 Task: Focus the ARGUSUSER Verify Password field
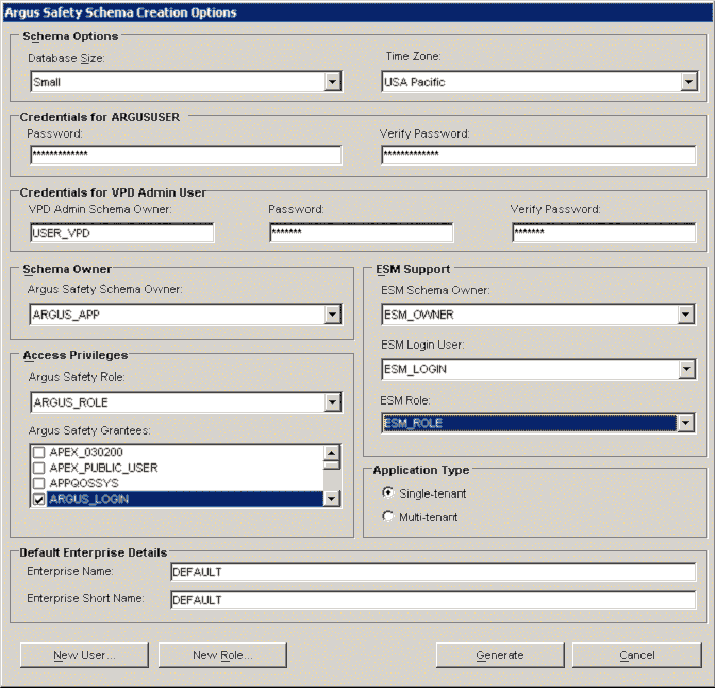pyautogui.click(x=539, y=154)
